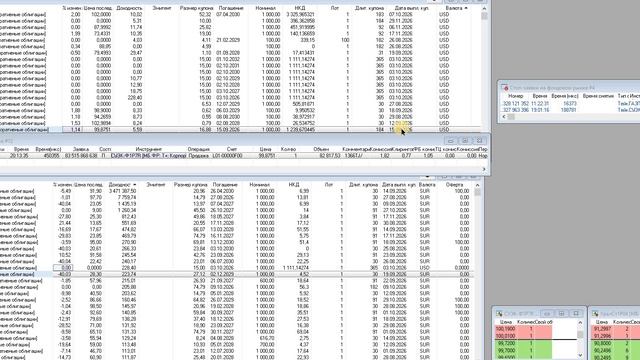
Task: Minimize the left order book window
Action: click(x=547, y=313)
